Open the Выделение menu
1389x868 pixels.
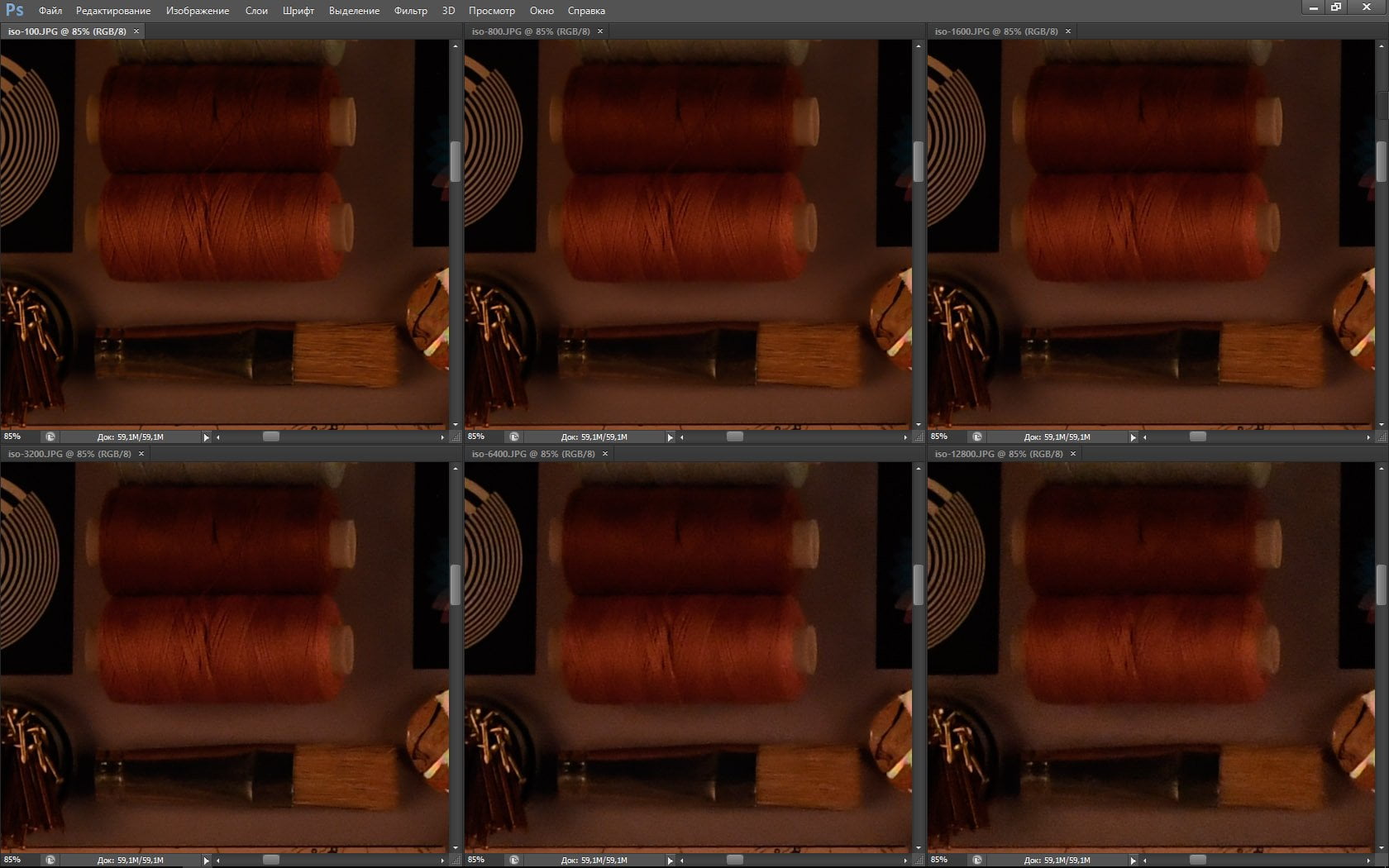pos(354,11)
